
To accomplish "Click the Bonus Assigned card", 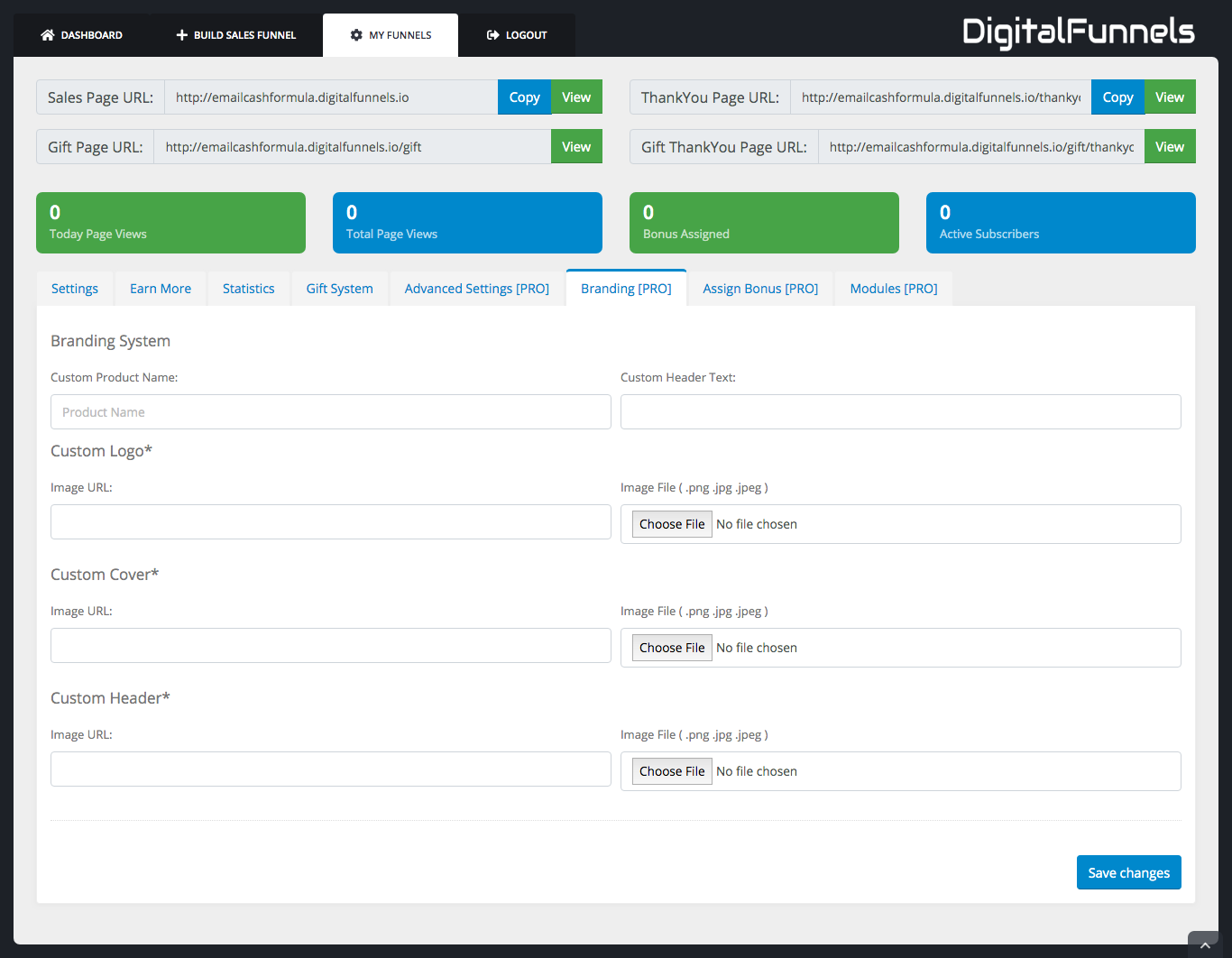I will click(764, 223).
